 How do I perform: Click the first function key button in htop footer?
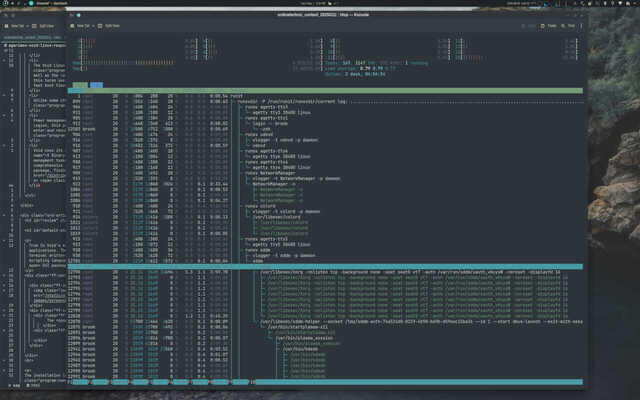pyautogui.click(x=80, y=382)
